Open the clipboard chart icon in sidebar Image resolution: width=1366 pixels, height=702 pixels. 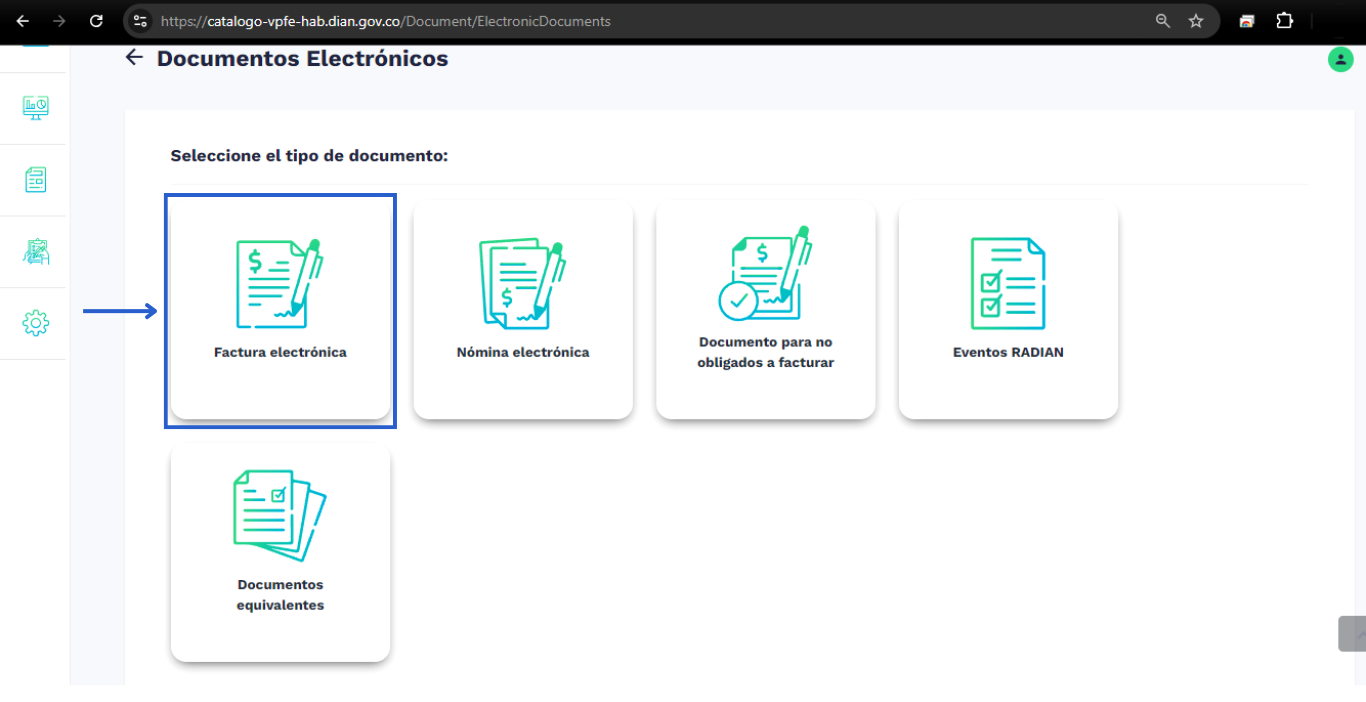[35, 252]
